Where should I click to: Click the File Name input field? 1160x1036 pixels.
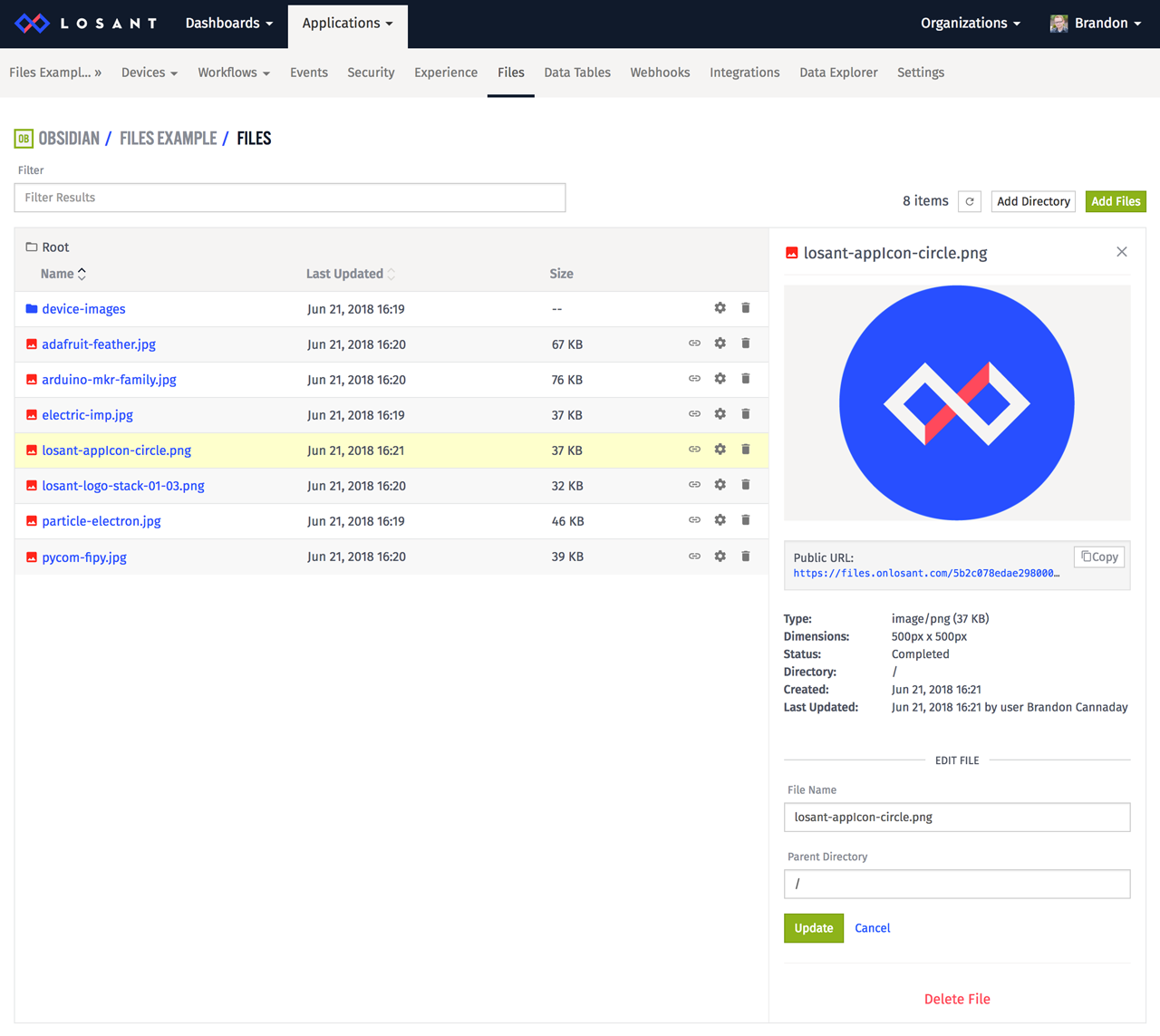(957, 817)
